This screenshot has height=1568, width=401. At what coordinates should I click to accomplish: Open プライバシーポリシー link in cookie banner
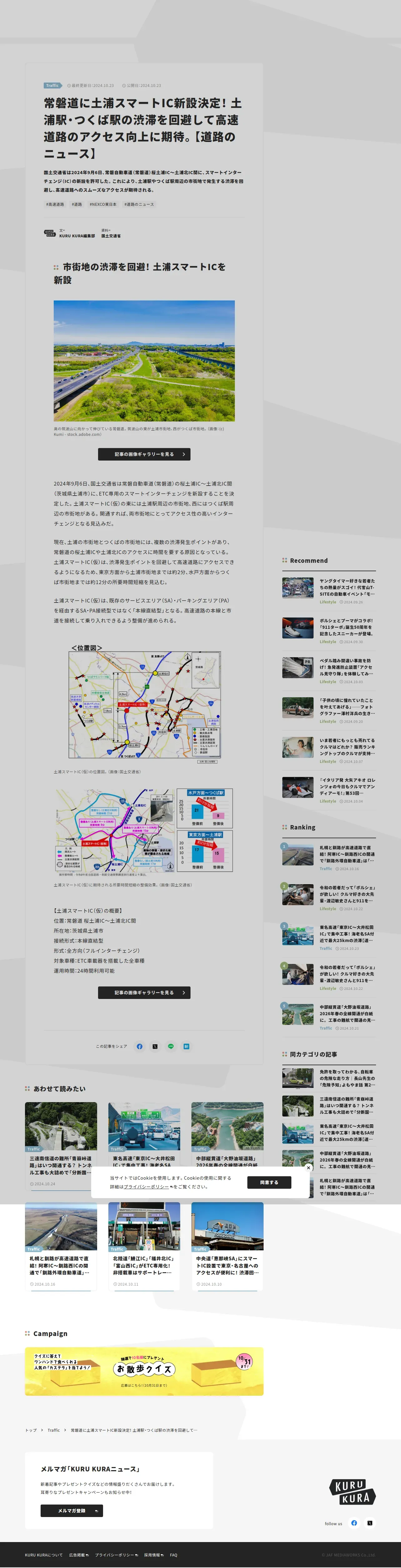148,1186
